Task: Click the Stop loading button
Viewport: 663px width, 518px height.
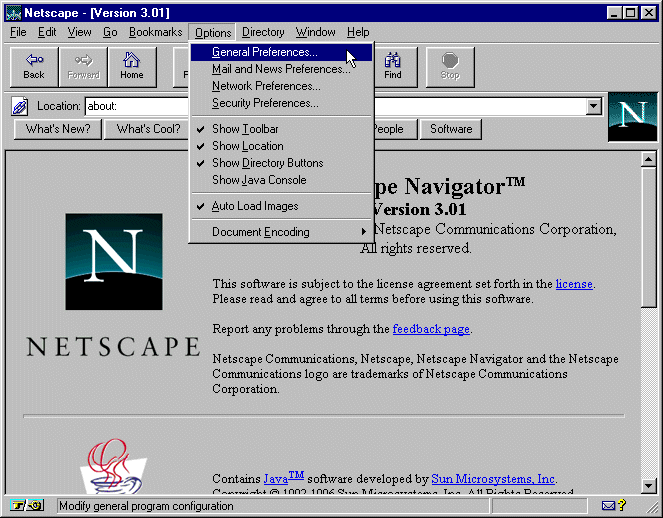Action: pyautogui.click(x=450, y=67)
